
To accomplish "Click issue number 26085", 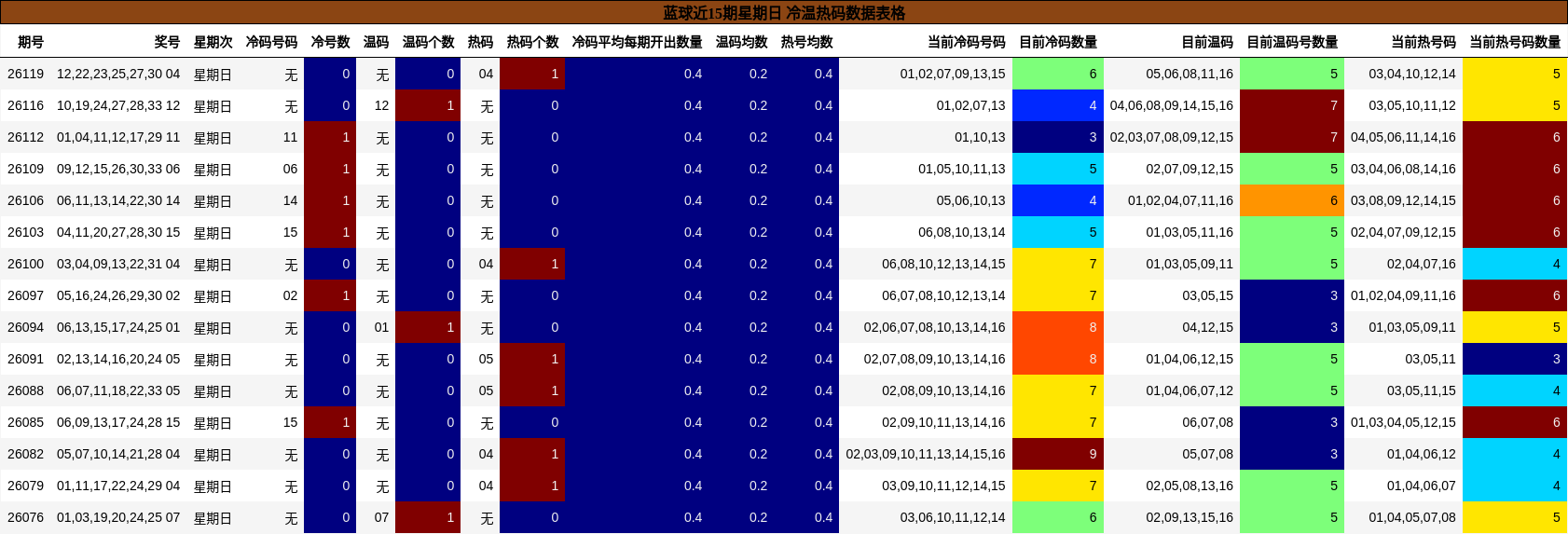I will tap(25, 422).
